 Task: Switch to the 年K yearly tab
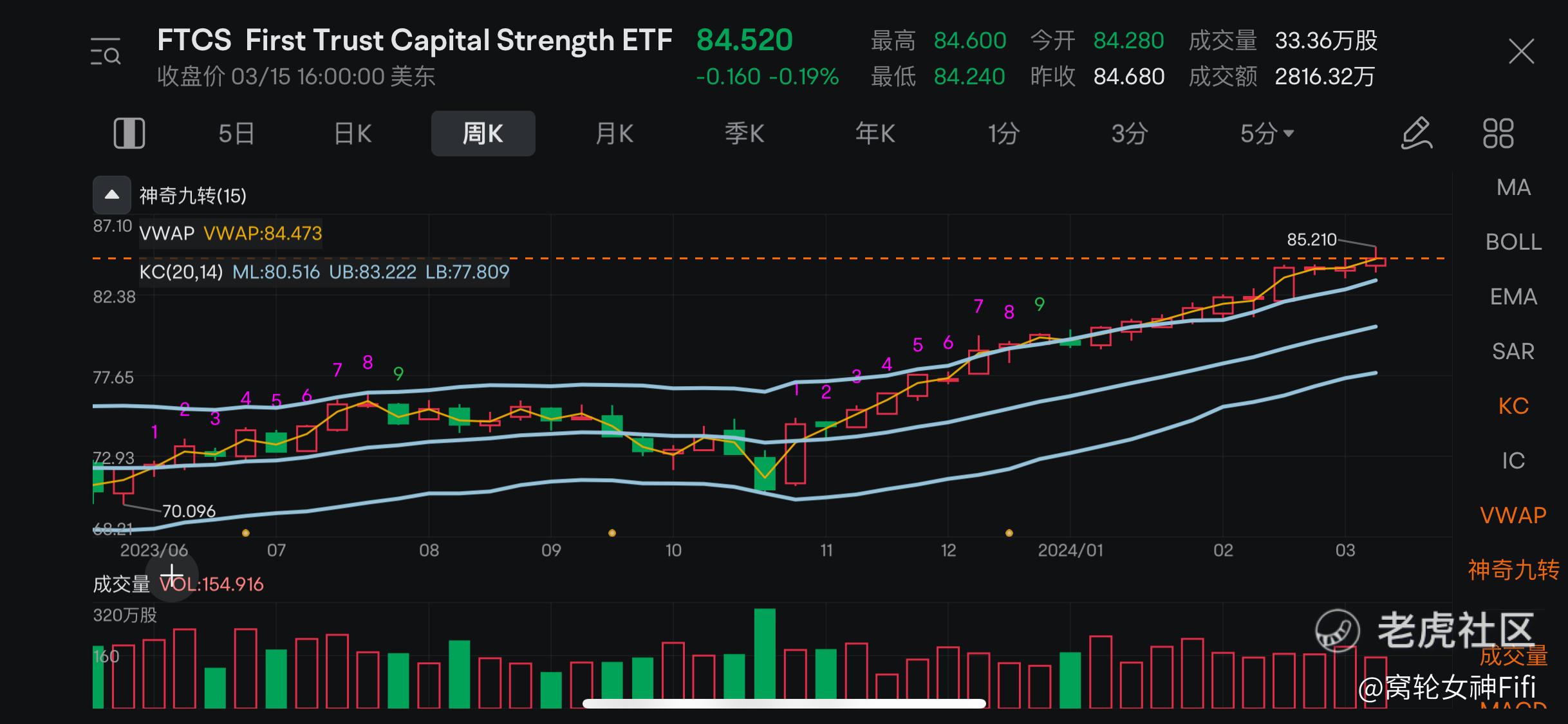pyautogui.click(x=875, y=134)
